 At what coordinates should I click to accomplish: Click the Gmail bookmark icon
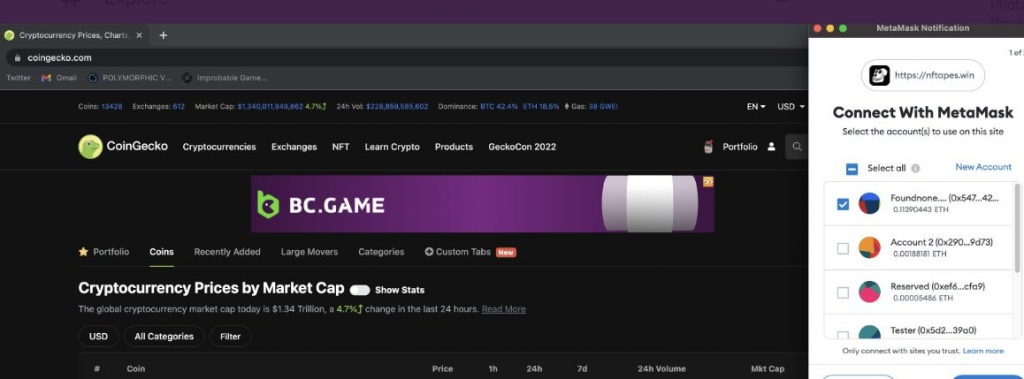46,78
